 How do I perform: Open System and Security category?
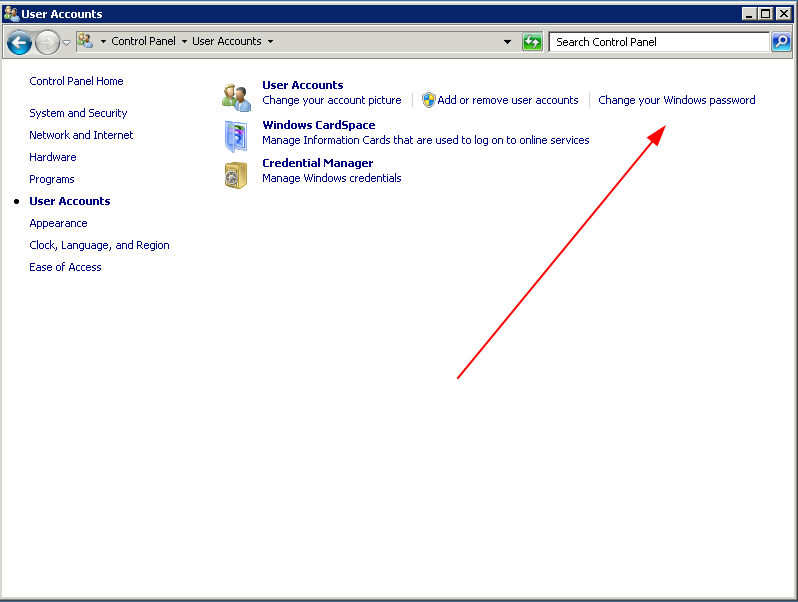click(x=78, y=113)
